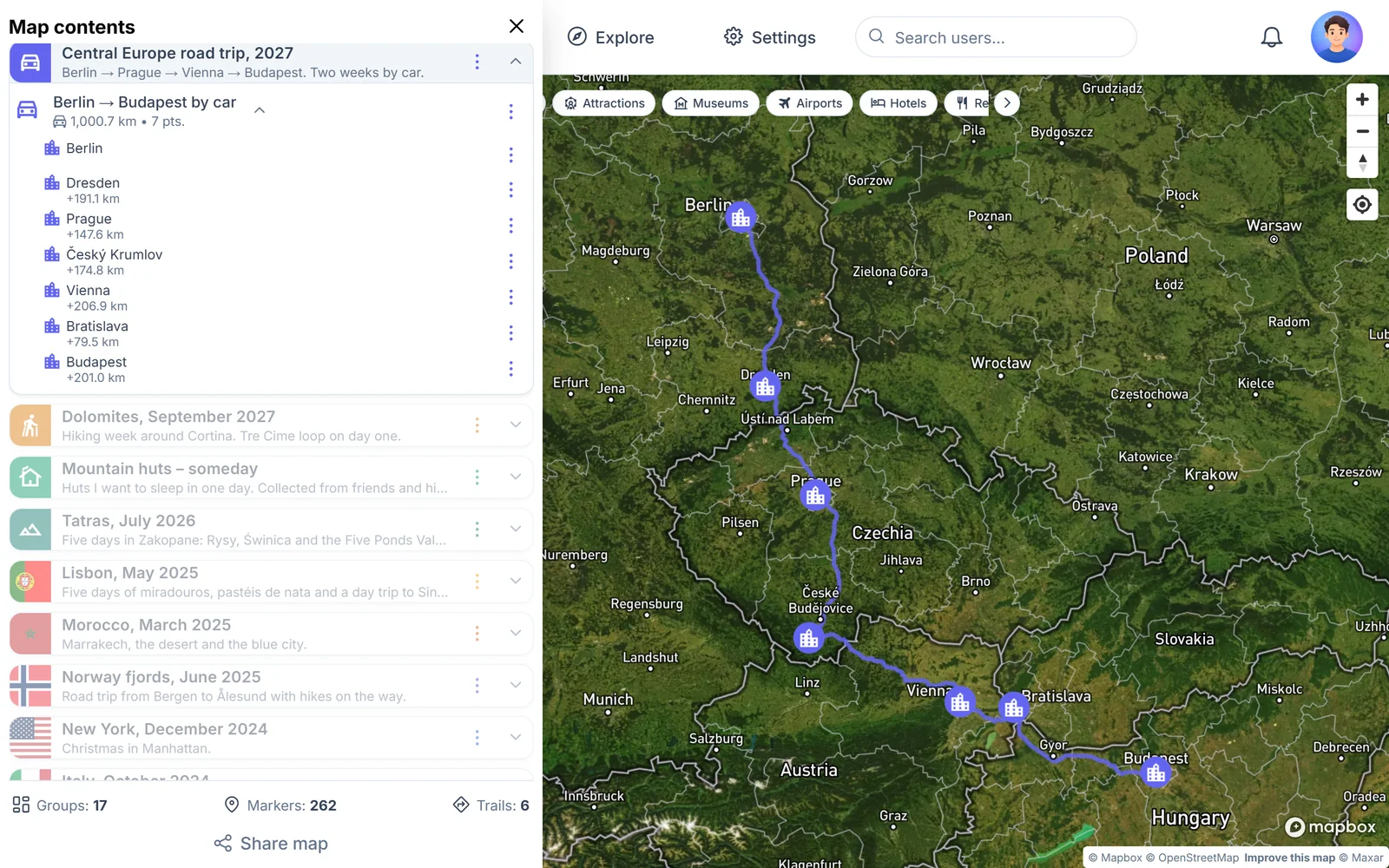This screenshot has width=1389, height=868.
Task: Locate my position on the map
Action: point(1362,205)
